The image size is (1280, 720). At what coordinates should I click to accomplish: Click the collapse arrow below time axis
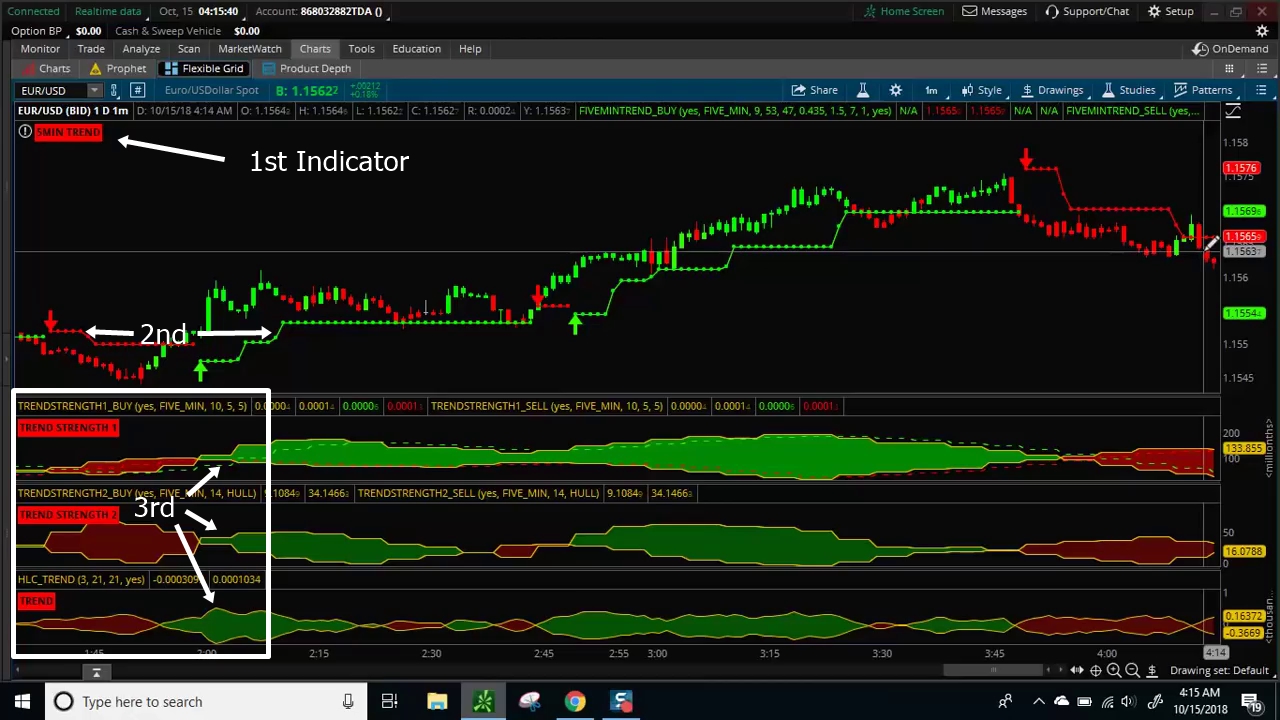coord(96,673)
